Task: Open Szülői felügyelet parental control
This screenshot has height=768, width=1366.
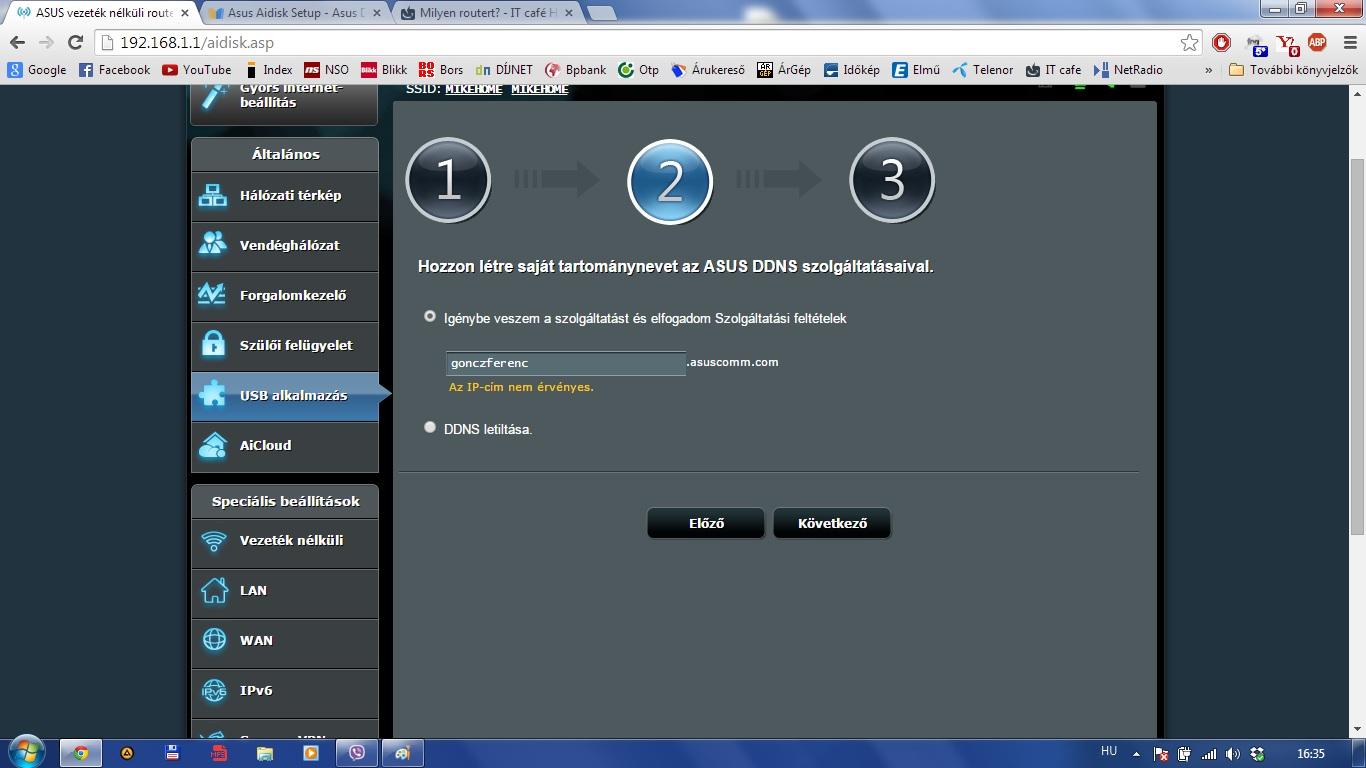Action: click(x=285, y=346)
